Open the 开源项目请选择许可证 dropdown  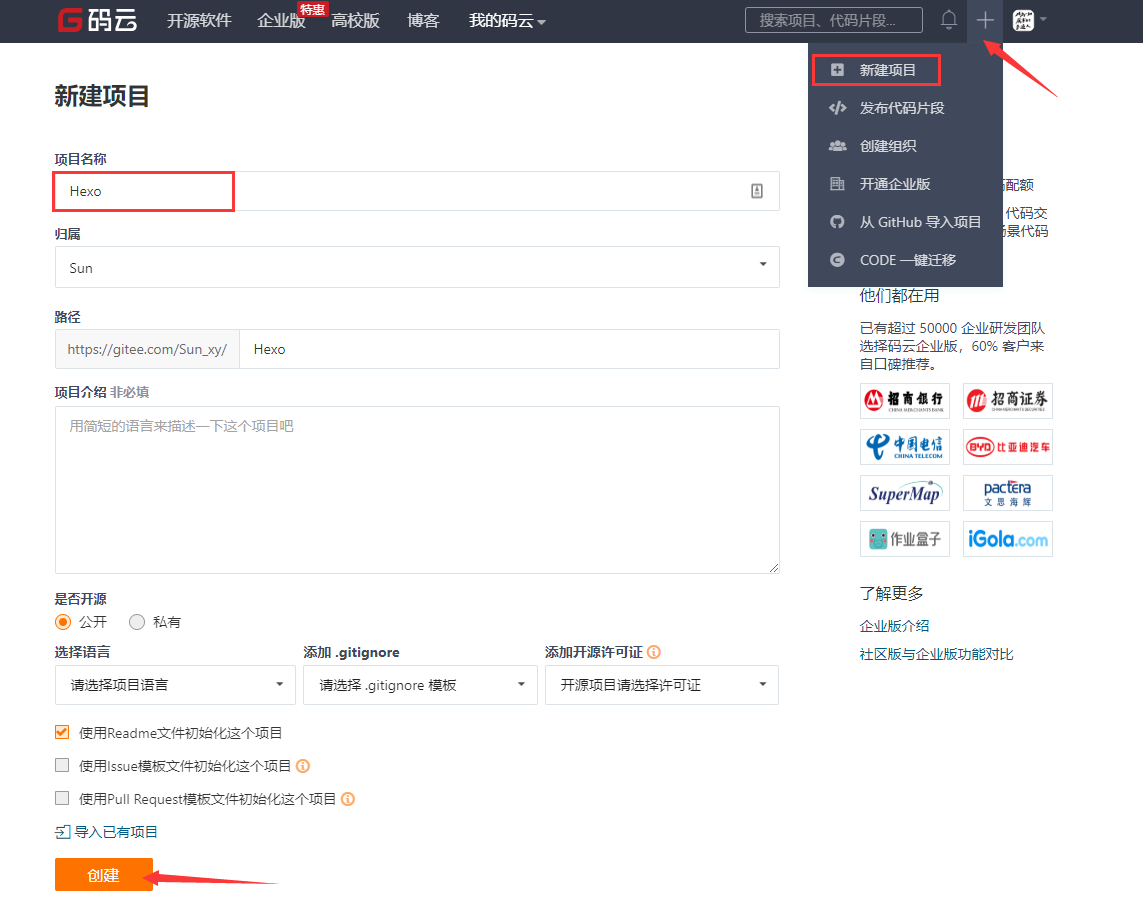[662, 685]
